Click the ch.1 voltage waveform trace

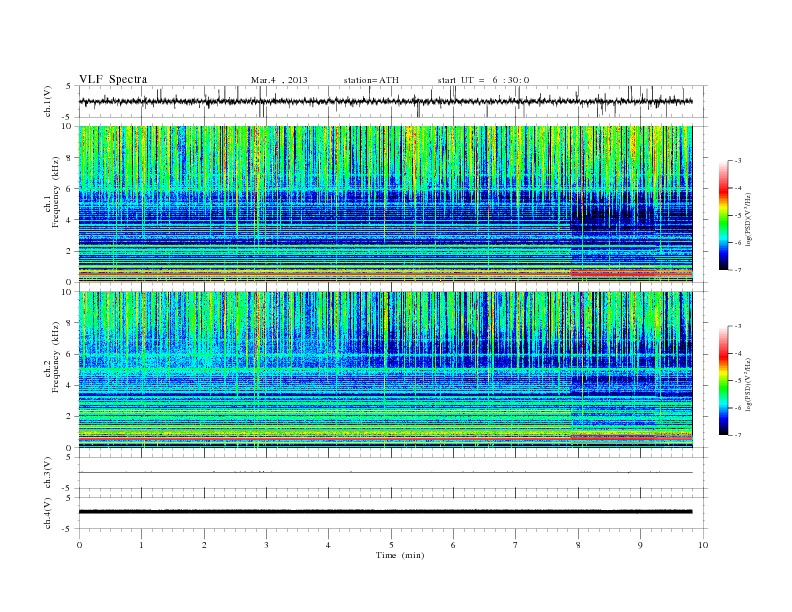(x=385, y=101)
